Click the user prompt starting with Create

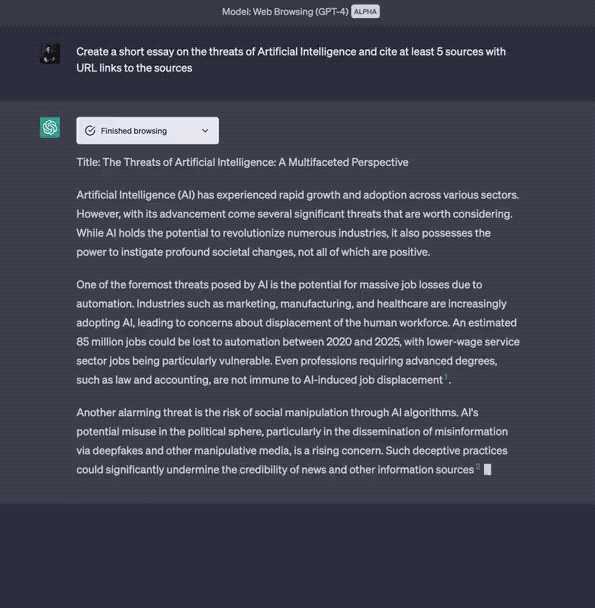pos(291,60)
